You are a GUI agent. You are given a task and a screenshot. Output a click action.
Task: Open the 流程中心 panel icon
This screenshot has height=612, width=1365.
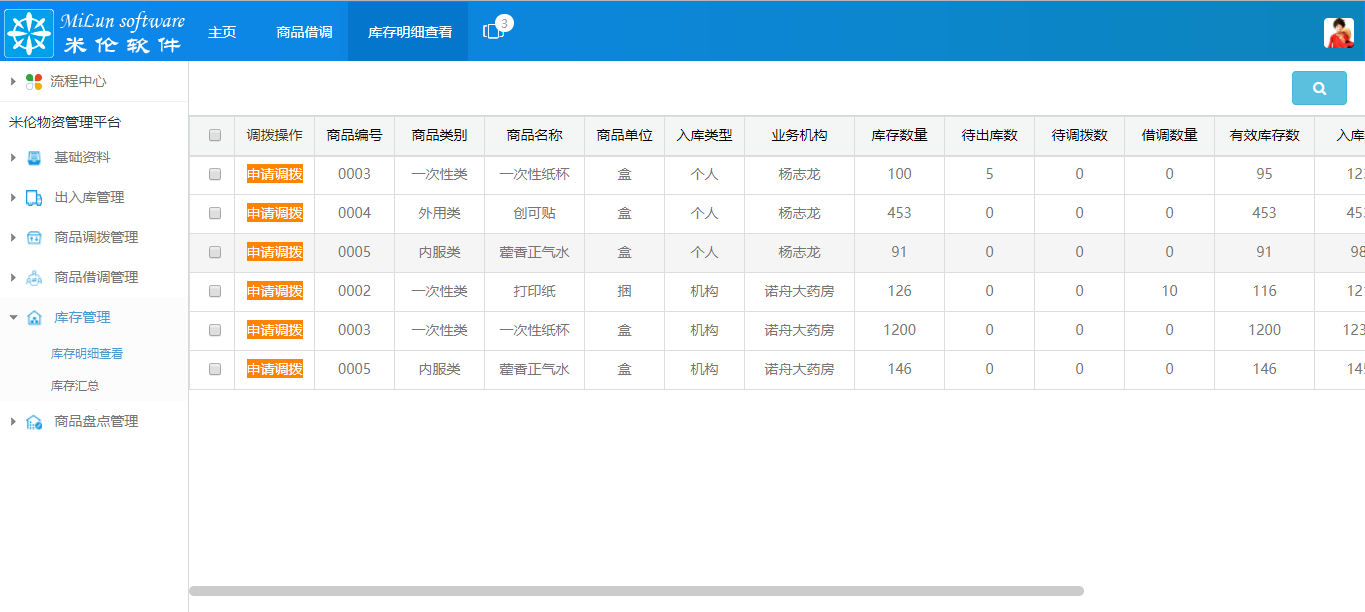point(33,82)
